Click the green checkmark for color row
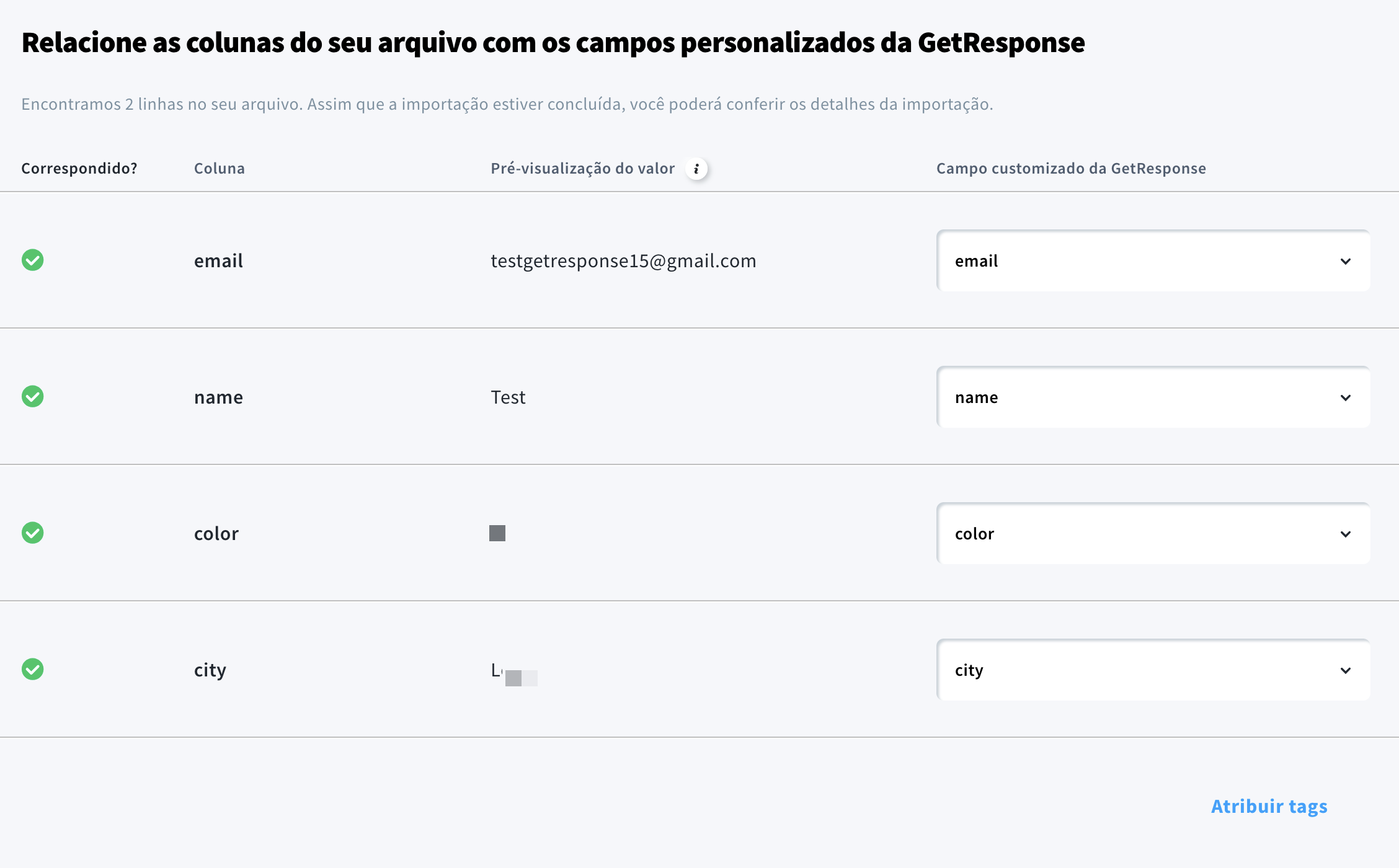 click(33, 533)
